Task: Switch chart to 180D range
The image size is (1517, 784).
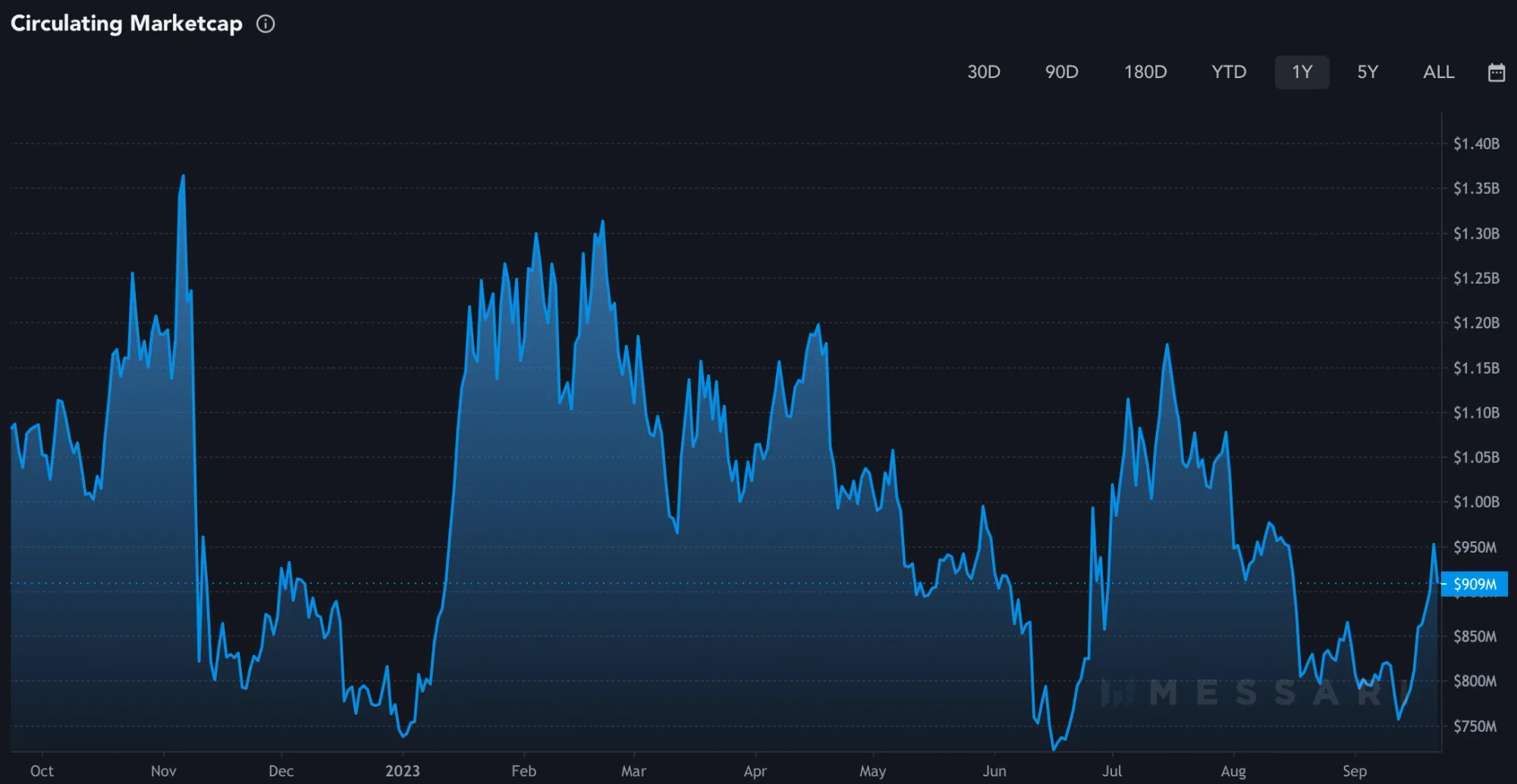Action: pyautogui.click(x=1145, y=72)
